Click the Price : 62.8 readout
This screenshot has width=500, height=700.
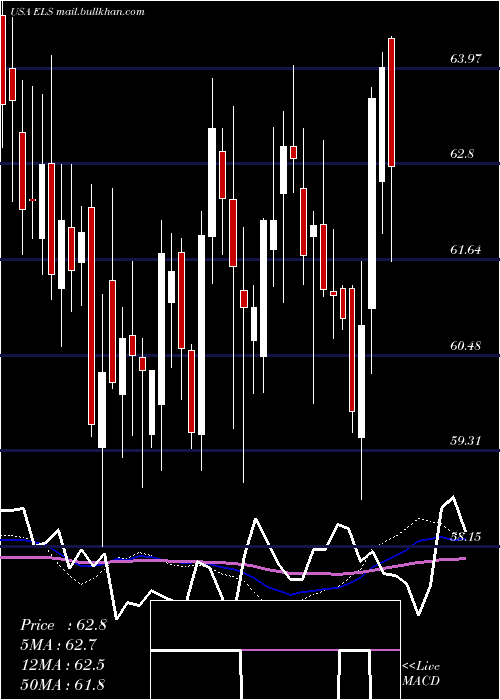pyautogui.click(x=63, y=625)
